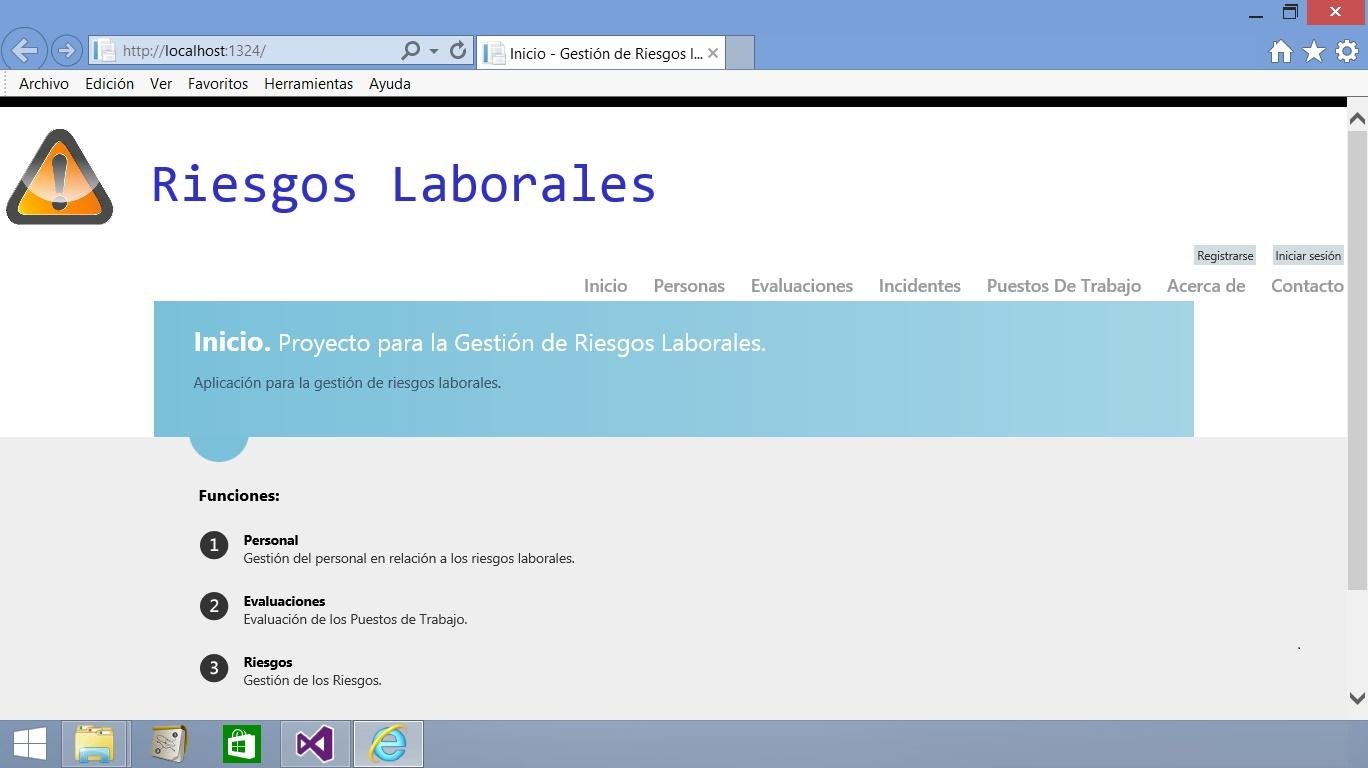Navigate to the Personas section
Screen dimensions: 1368x768
(688, 286)
